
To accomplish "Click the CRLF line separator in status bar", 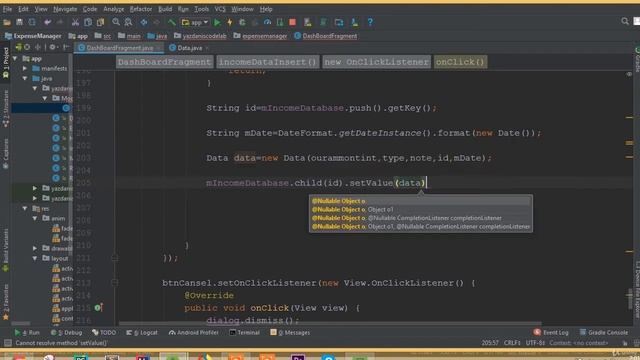I will pos(512,343).
